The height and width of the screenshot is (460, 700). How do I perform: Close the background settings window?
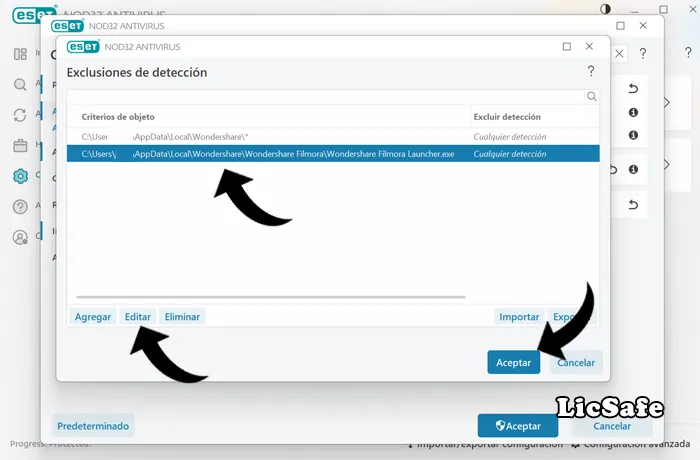pyautogui.click(x=643, y=25)
